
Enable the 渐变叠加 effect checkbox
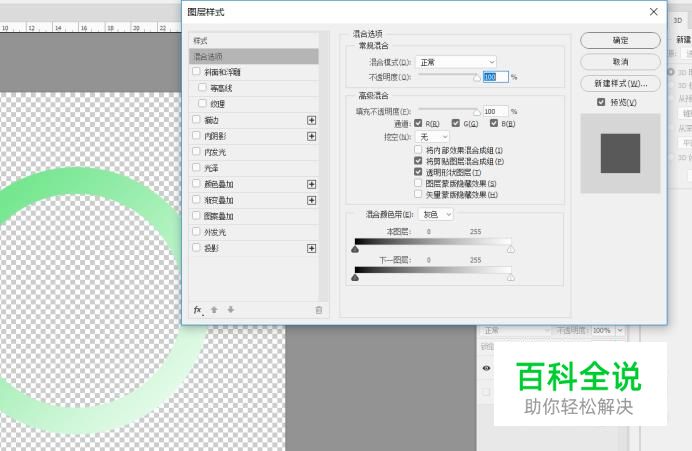196,200
